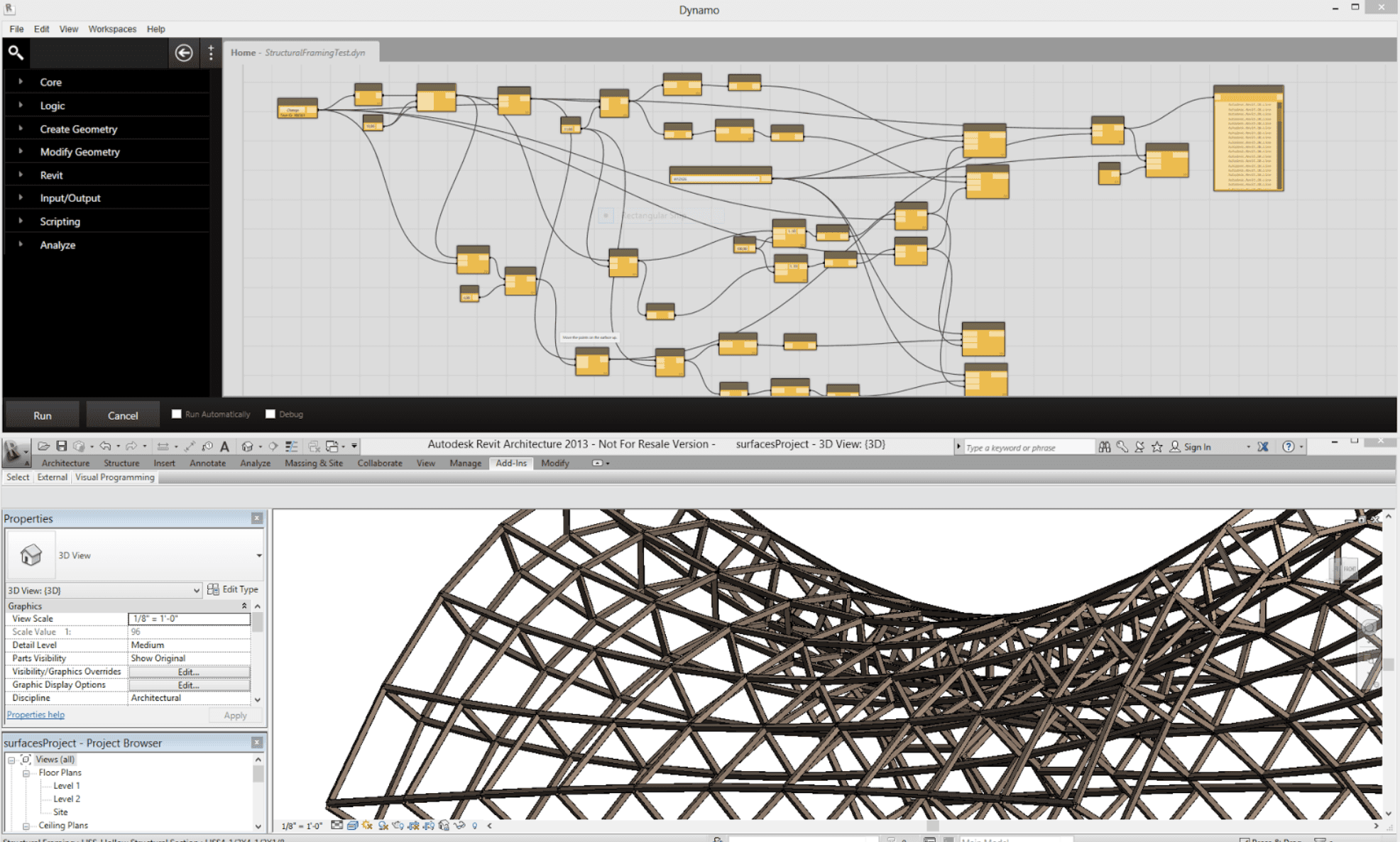
Task: Open the Workspaces menu in Dynamo
Action: tap(112, 29)
